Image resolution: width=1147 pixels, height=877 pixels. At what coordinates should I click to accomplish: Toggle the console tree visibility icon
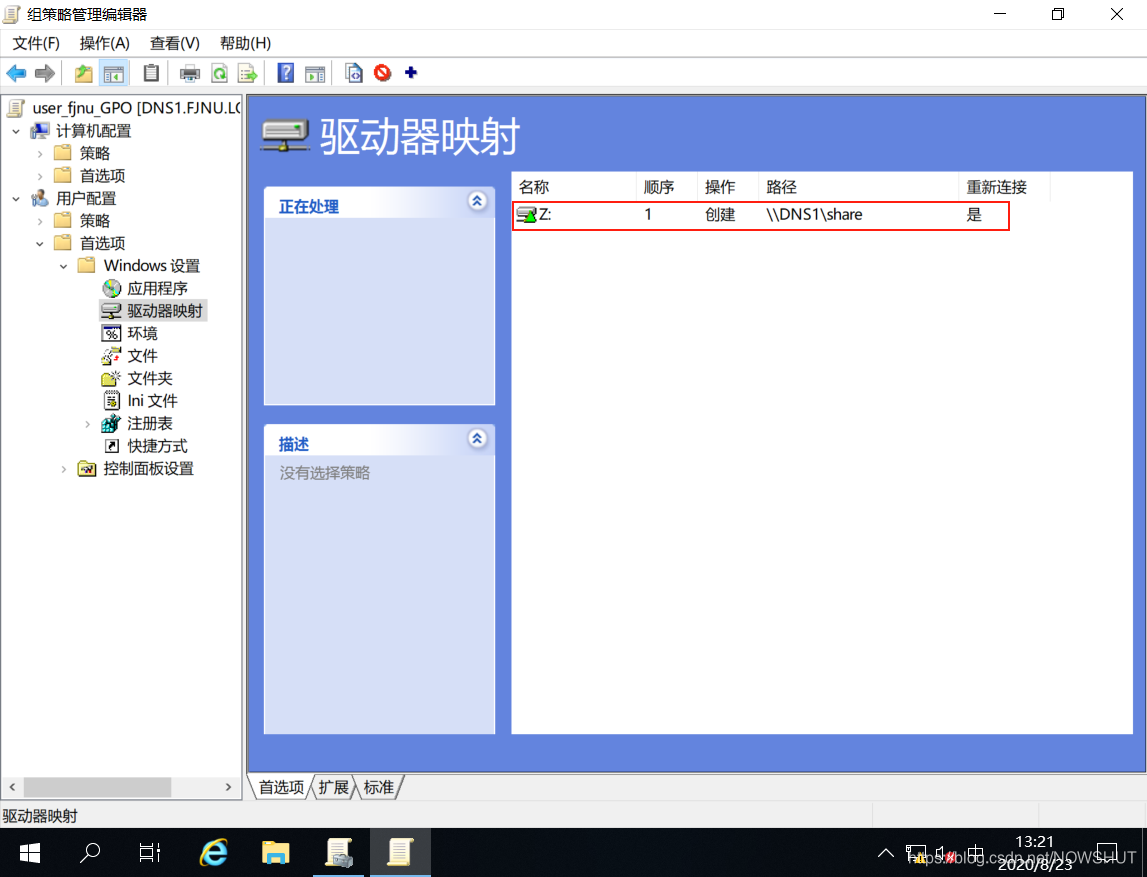(x=113, y=72)
